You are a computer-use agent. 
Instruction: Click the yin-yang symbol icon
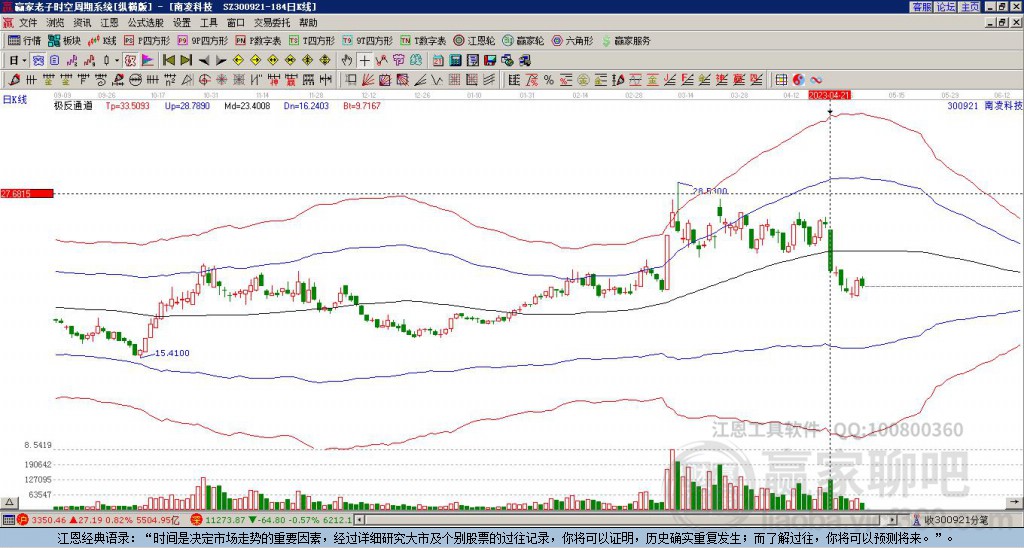[799, 80]
